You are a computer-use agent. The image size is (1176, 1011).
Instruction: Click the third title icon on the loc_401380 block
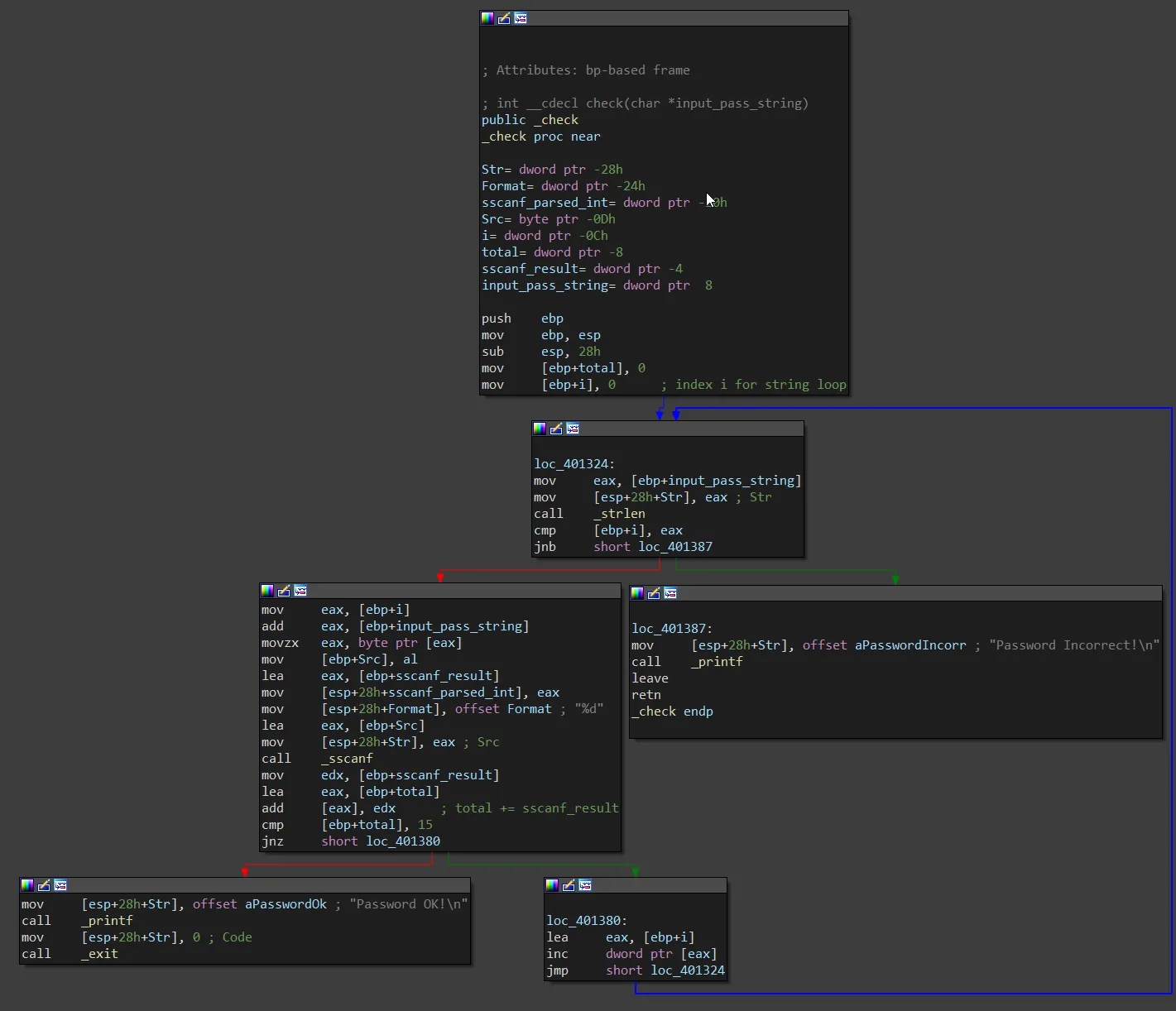[x=585, y=885]
